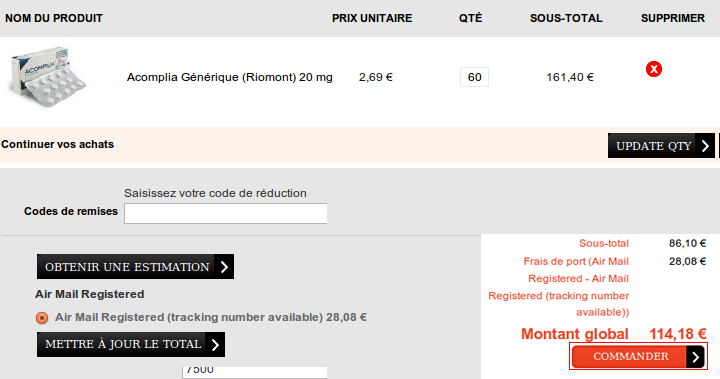Screen dimensions: 720x379
Task: Focus the discount code input field
Action: (225, 214)
